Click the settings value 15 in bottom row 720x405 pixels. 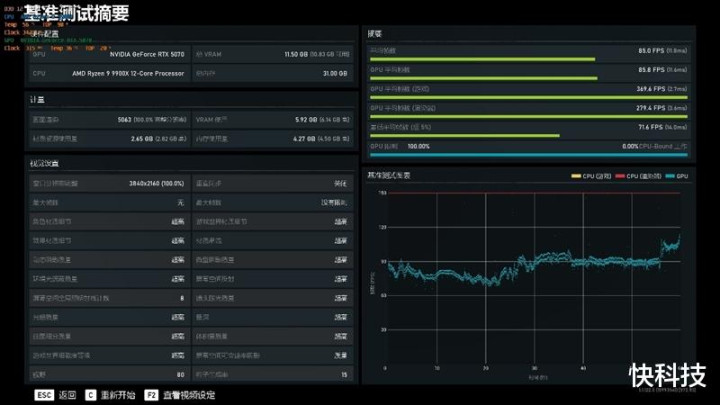[344, 375]
